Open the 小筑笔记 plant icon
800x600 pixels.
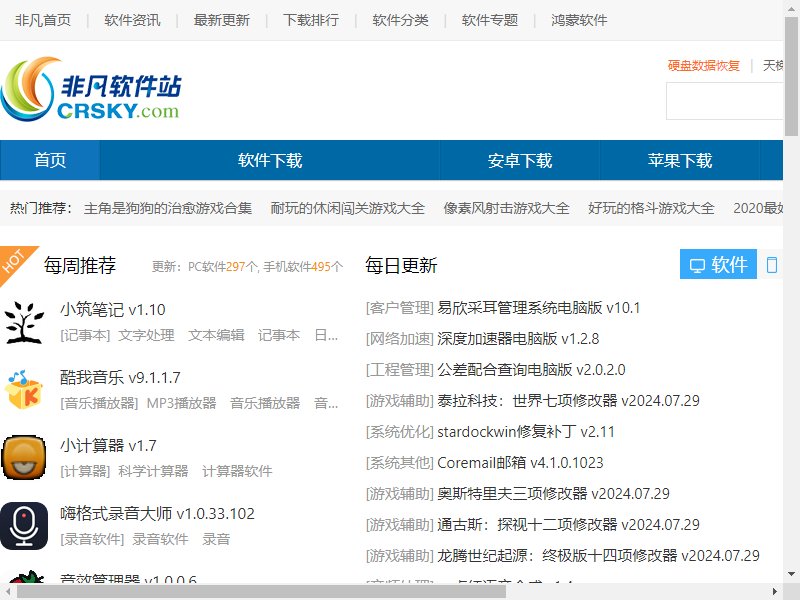pos(24,322)
